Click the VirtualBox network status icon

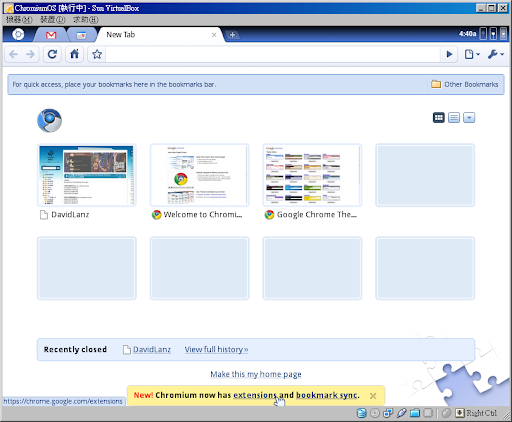click(388, 413)
